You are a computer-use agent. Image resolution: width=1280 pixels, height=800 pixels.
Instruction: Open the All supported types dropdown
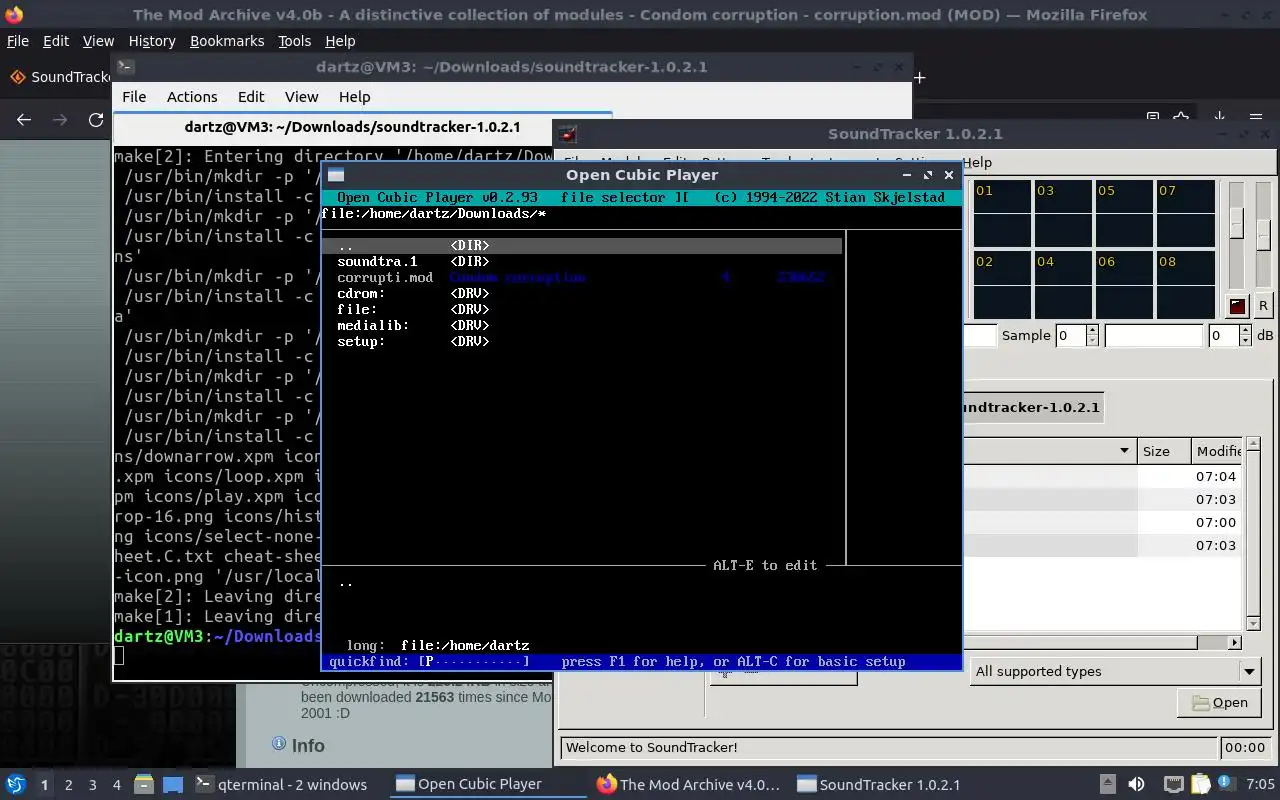(1115, 671)
